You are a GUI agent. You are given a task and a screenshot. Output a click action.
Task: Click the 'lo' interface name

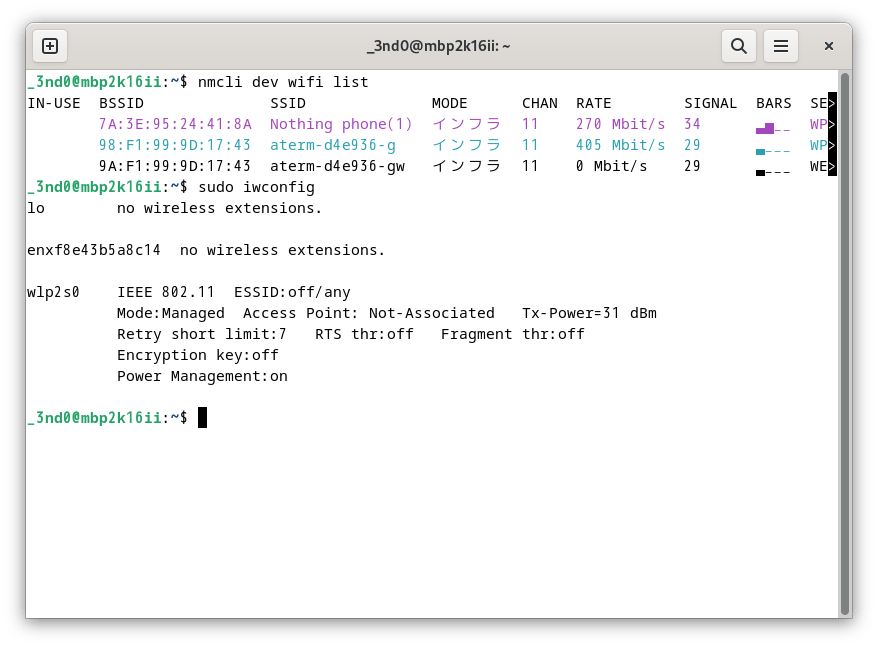(36, 208)
